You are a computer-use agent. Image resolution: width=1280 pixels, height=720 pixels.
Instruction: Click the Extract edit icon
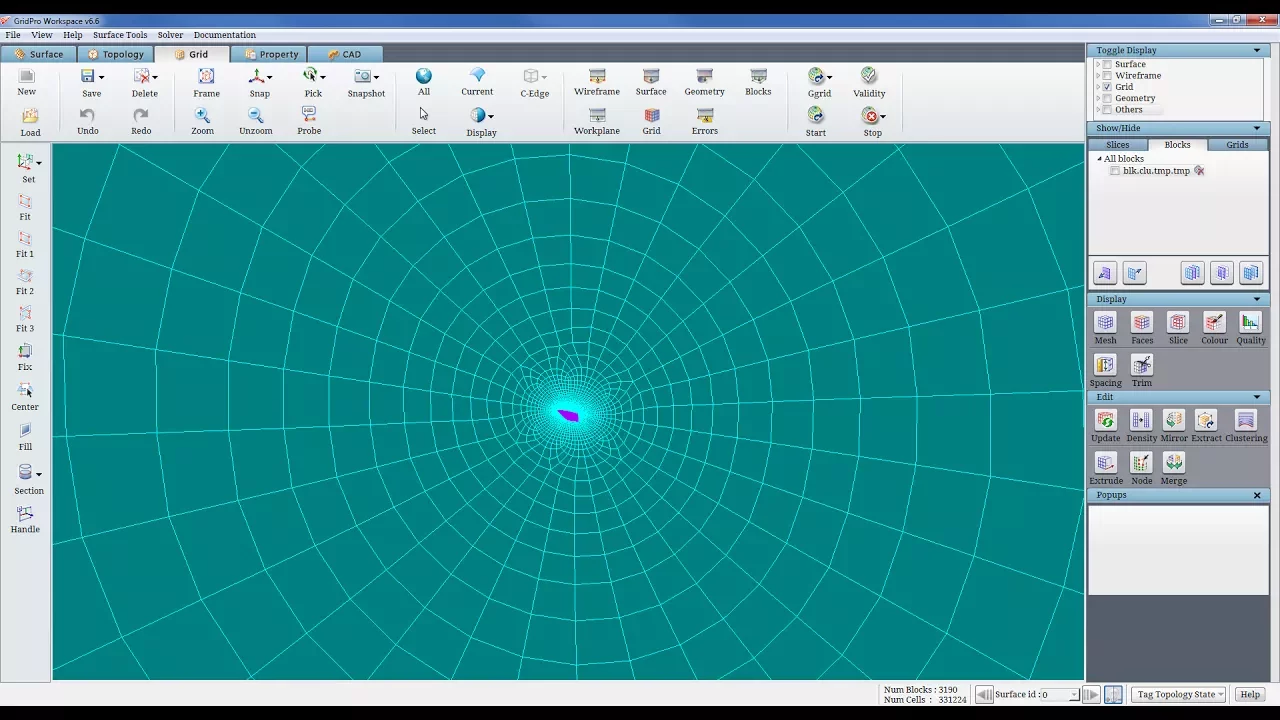coord(1206,420)
